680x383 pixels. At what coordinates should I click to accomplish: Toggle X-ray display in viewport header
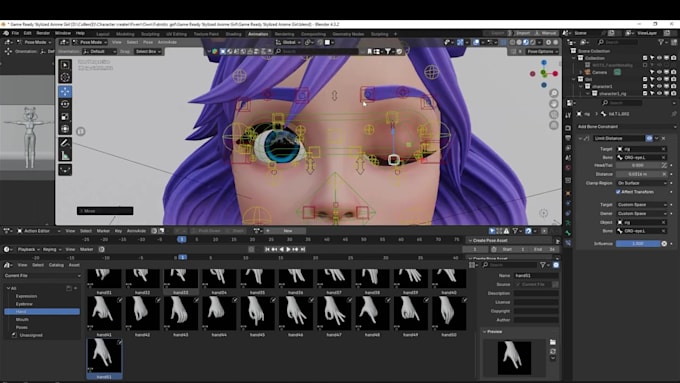tap(503, 42)
